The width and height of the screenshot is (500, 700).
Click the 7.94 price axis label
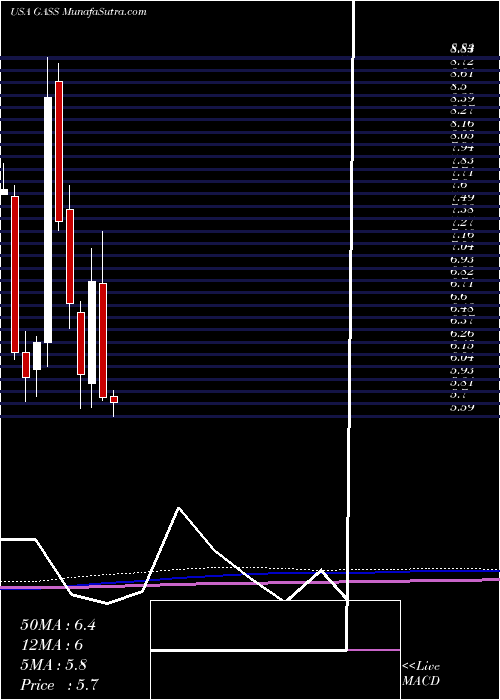tap(462, 147)
